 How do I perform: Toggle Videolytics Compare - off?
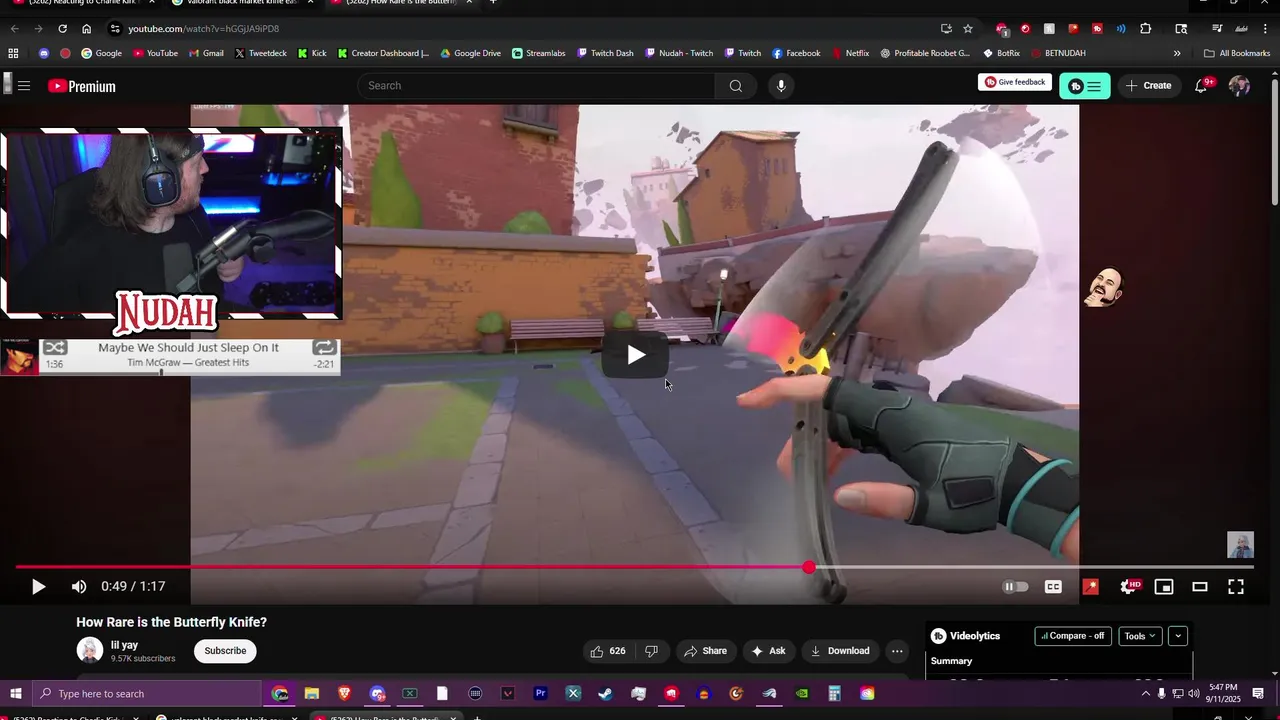click(1073, 636)
